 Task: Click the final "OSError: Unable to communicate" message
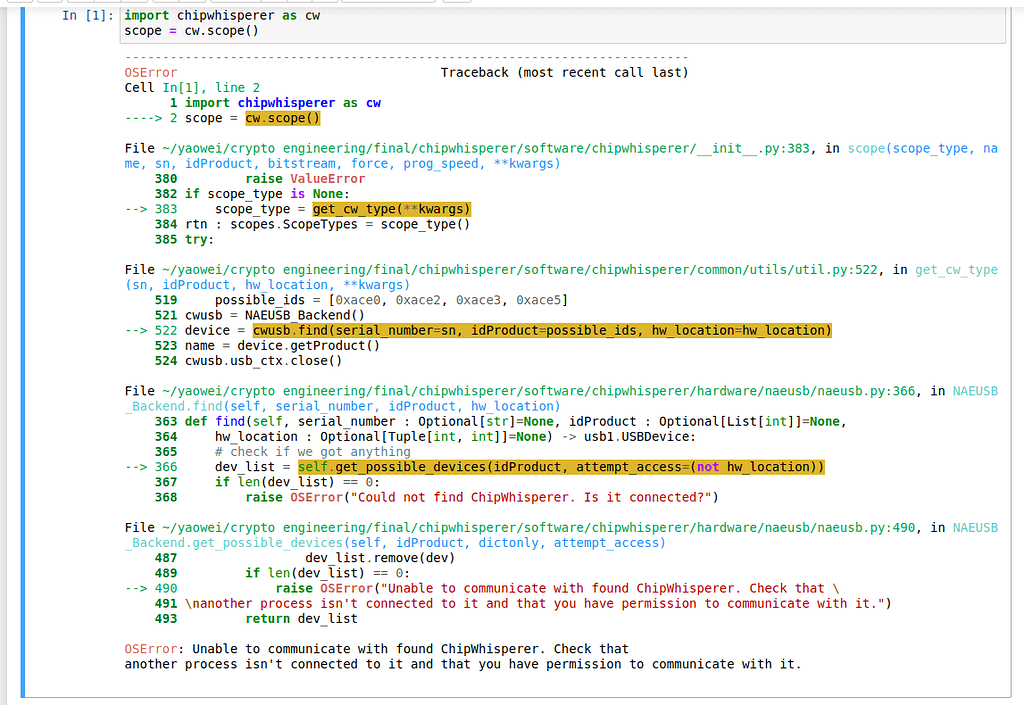[376, 649]
